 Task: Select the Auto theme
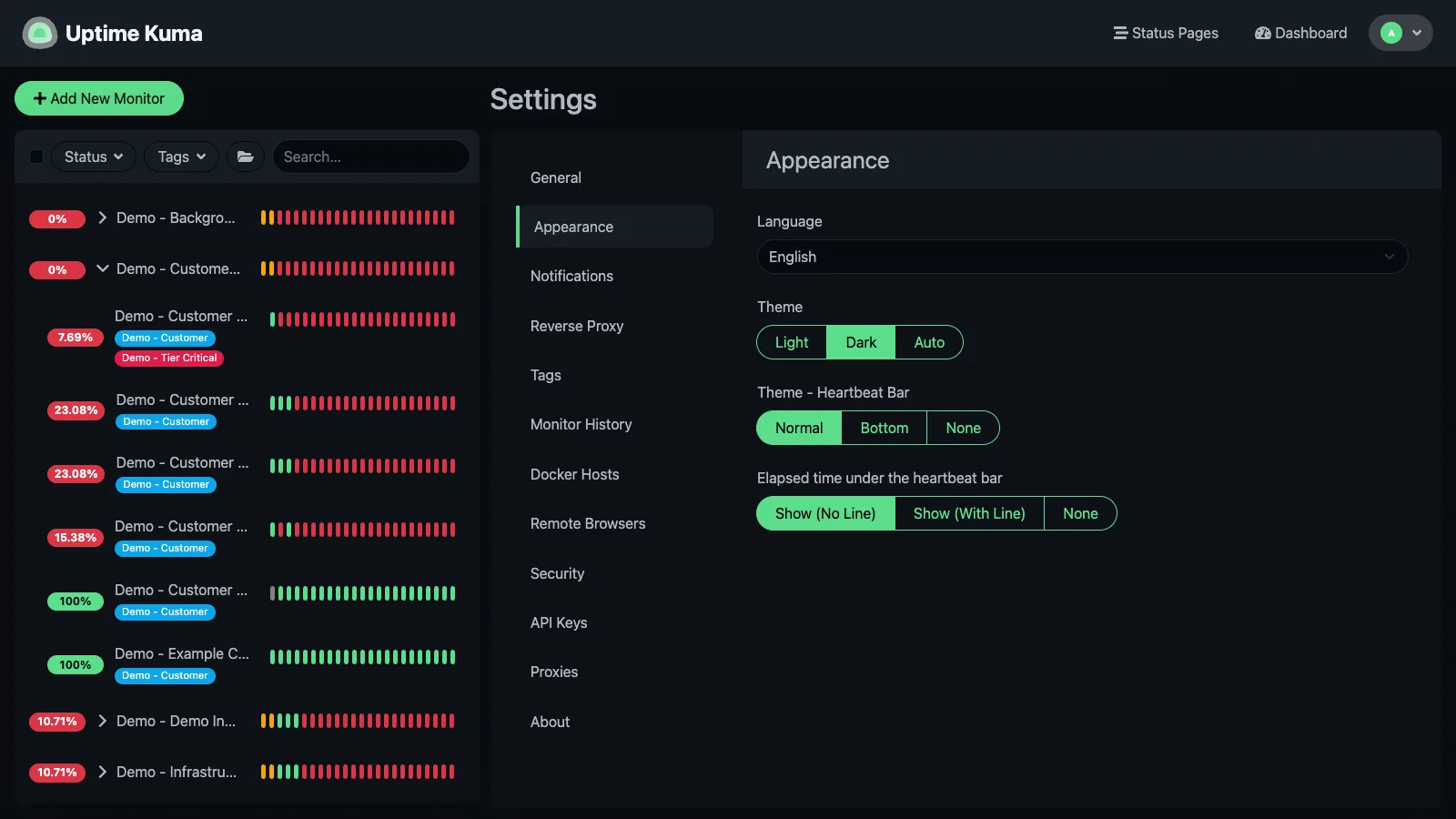929,342
